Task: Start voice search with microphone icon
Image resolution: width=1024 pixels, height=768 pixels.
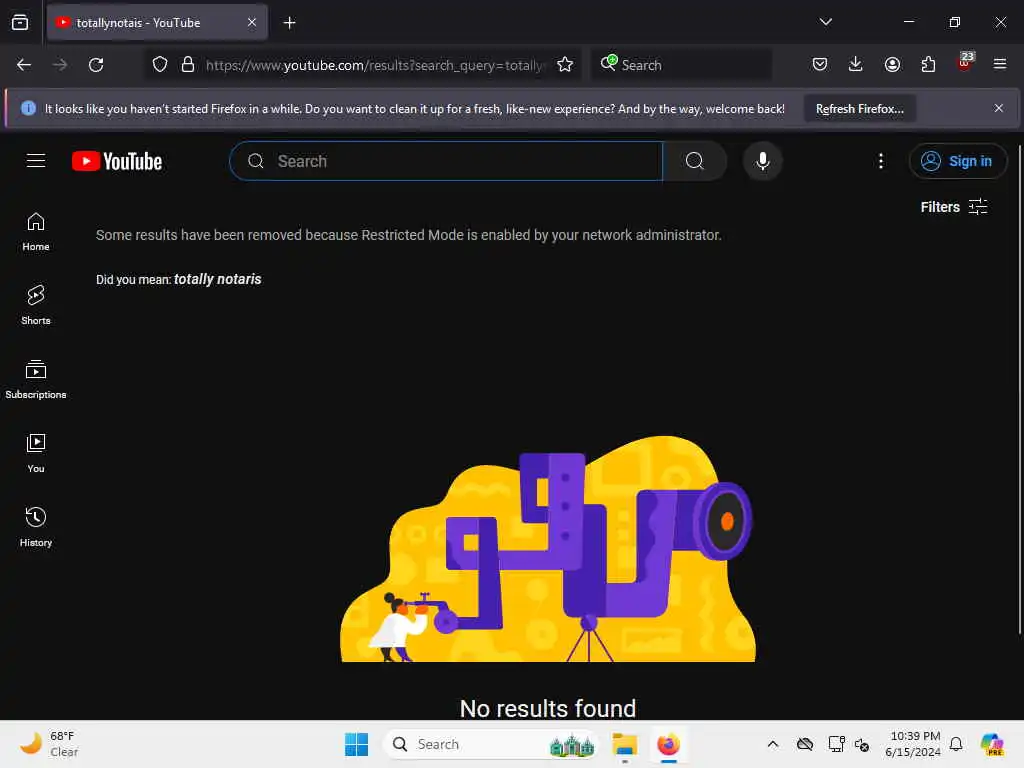Action: [762, 161]
